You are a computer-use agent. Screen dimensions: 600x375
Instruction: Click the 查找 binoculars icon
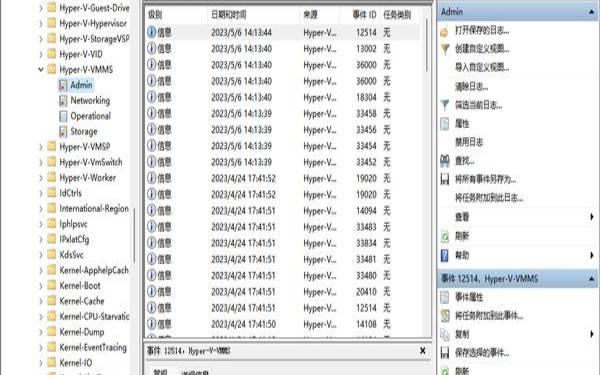(445, 161)
